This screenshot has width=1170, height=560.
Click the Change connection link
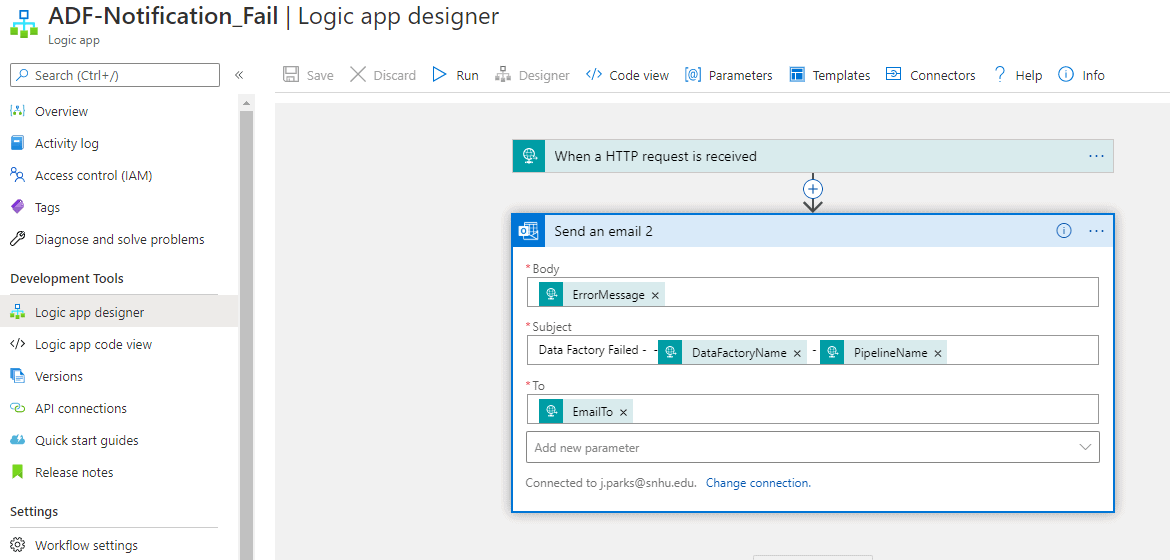[x=758, y=483]
